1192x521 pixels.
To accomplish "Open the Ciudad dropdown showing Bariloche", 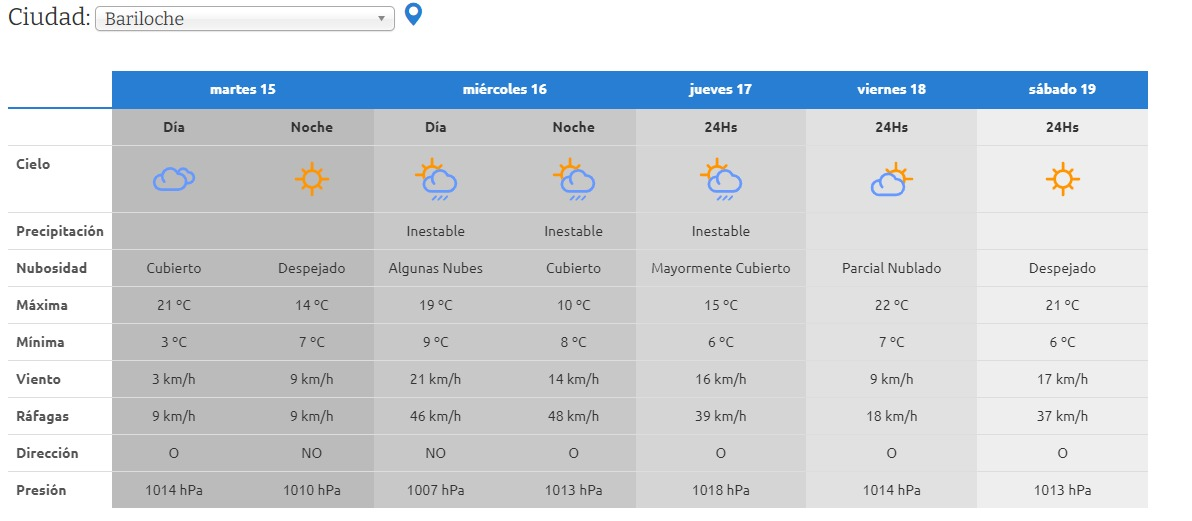I will pos(245,19).
